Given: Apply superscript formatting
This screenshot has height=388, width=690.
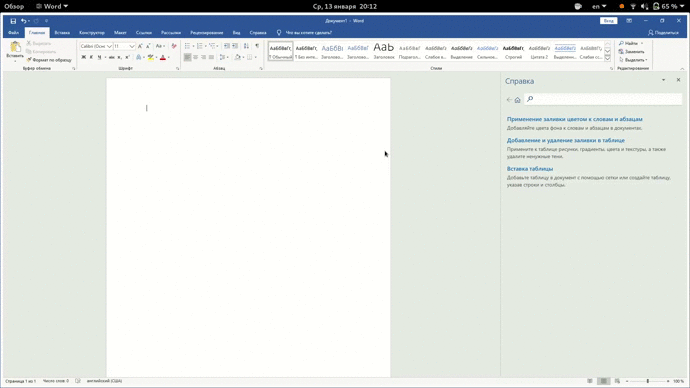Looking at the screenshot, I should pyautogui.click(x=127, y=57).
